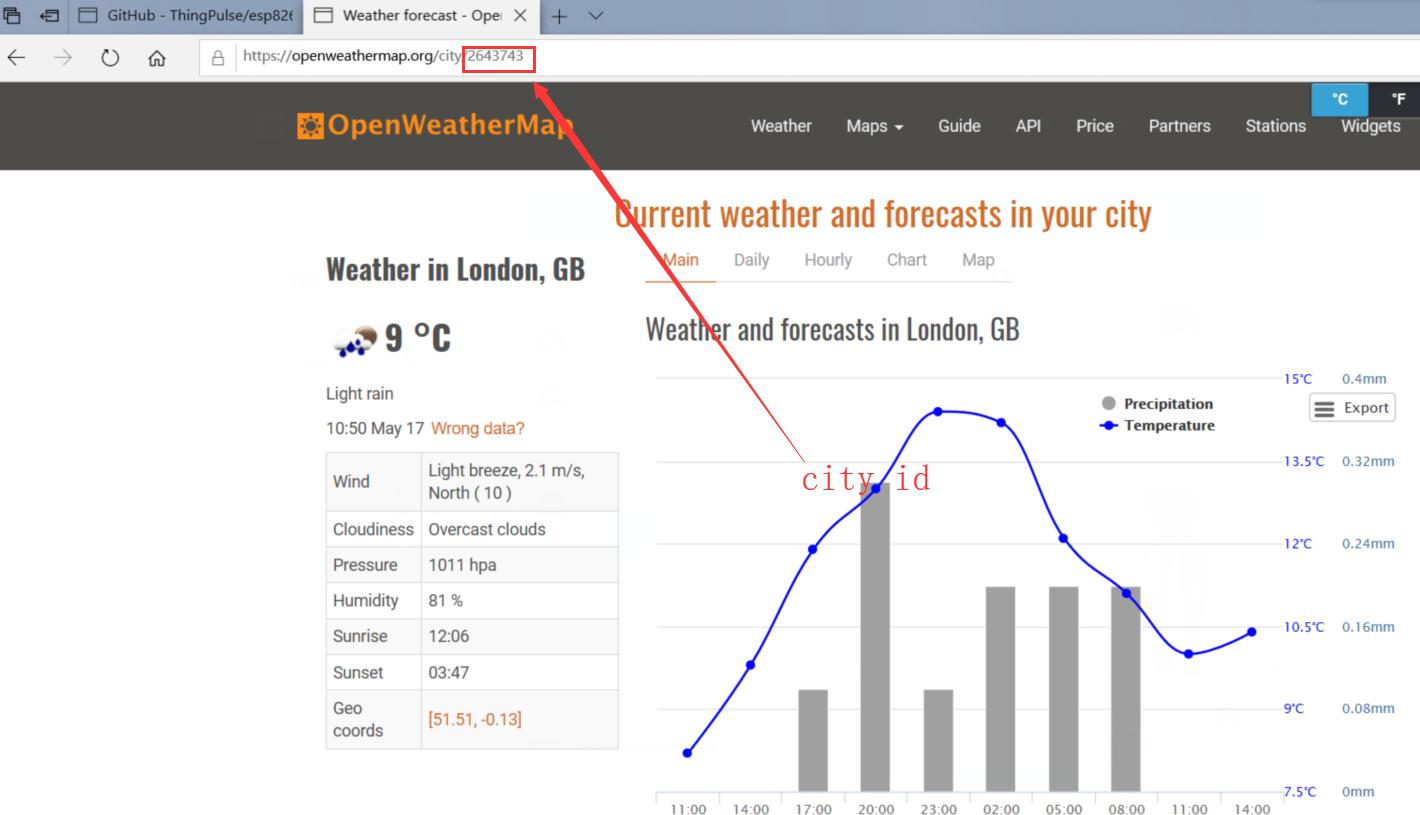1420x815 pixels.
Task: Click the light rain weather icon
Action: (x=354, y=339)
